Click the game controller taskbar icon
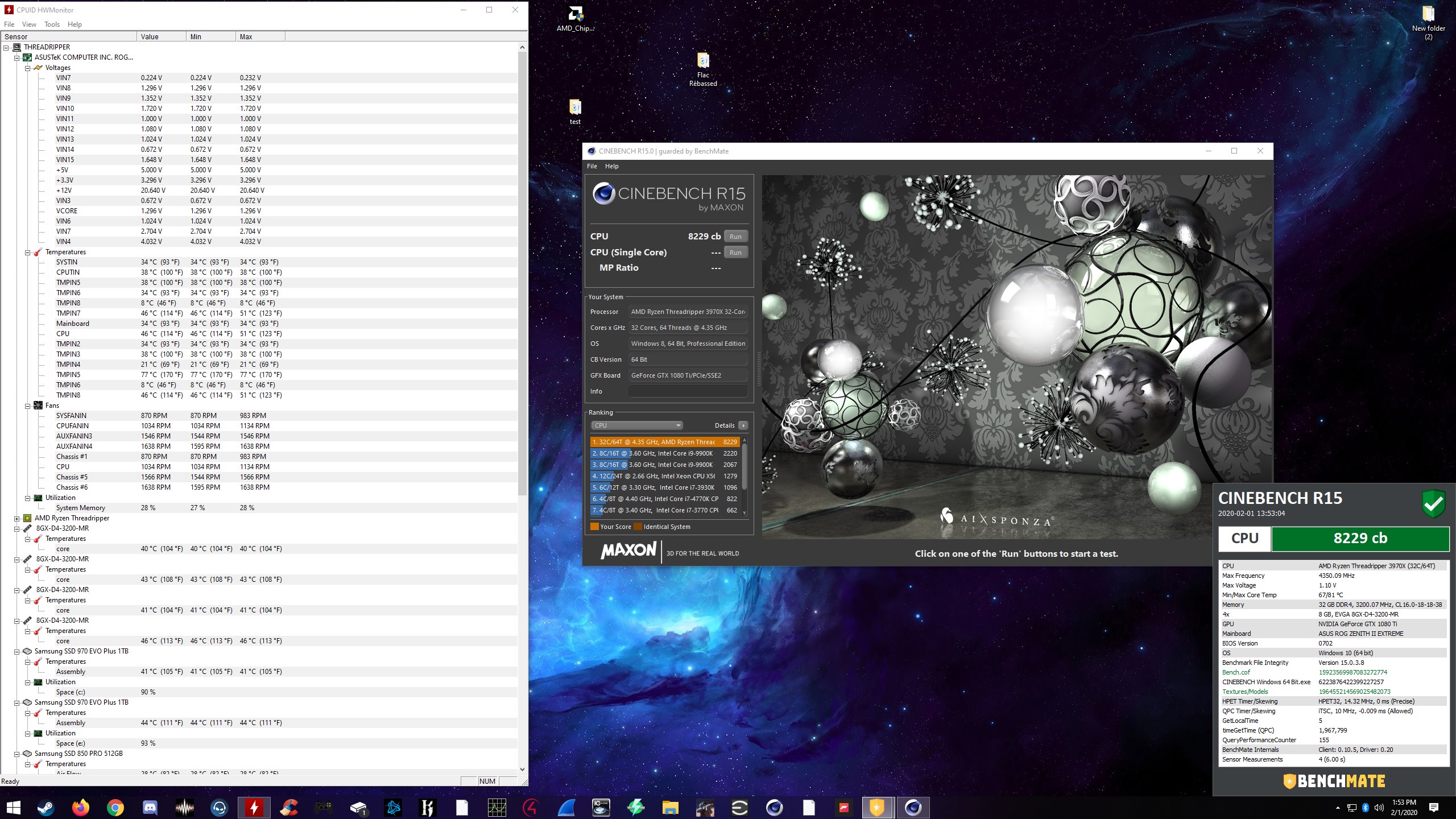The width and height of the screenshot is (1456, 819). coord(324,808)
